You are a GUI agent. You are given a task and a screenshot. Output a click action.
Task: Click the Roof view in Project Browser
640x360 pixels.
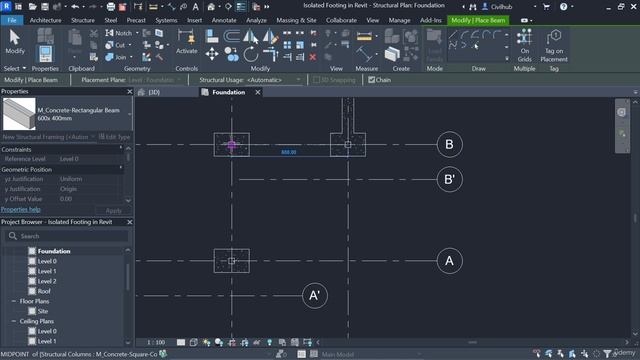[x=44, y=291]
